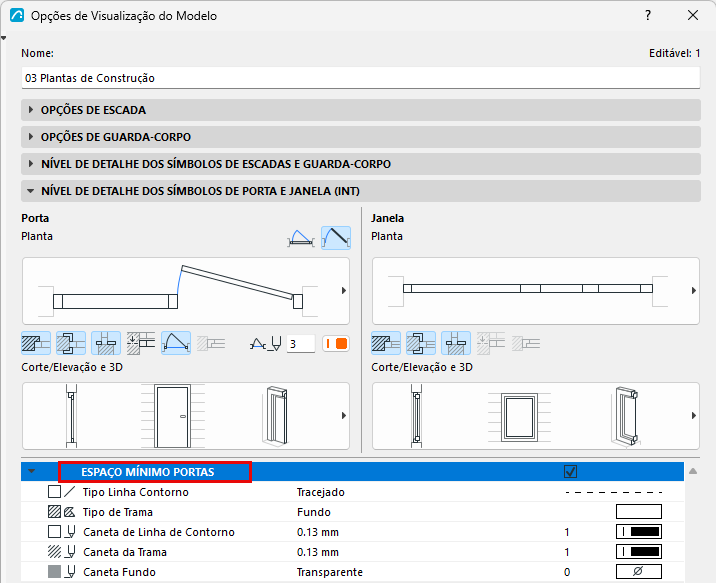The image size is (716, 583).
Task: Select the dashed line type preview
Action: coord(614,492)
